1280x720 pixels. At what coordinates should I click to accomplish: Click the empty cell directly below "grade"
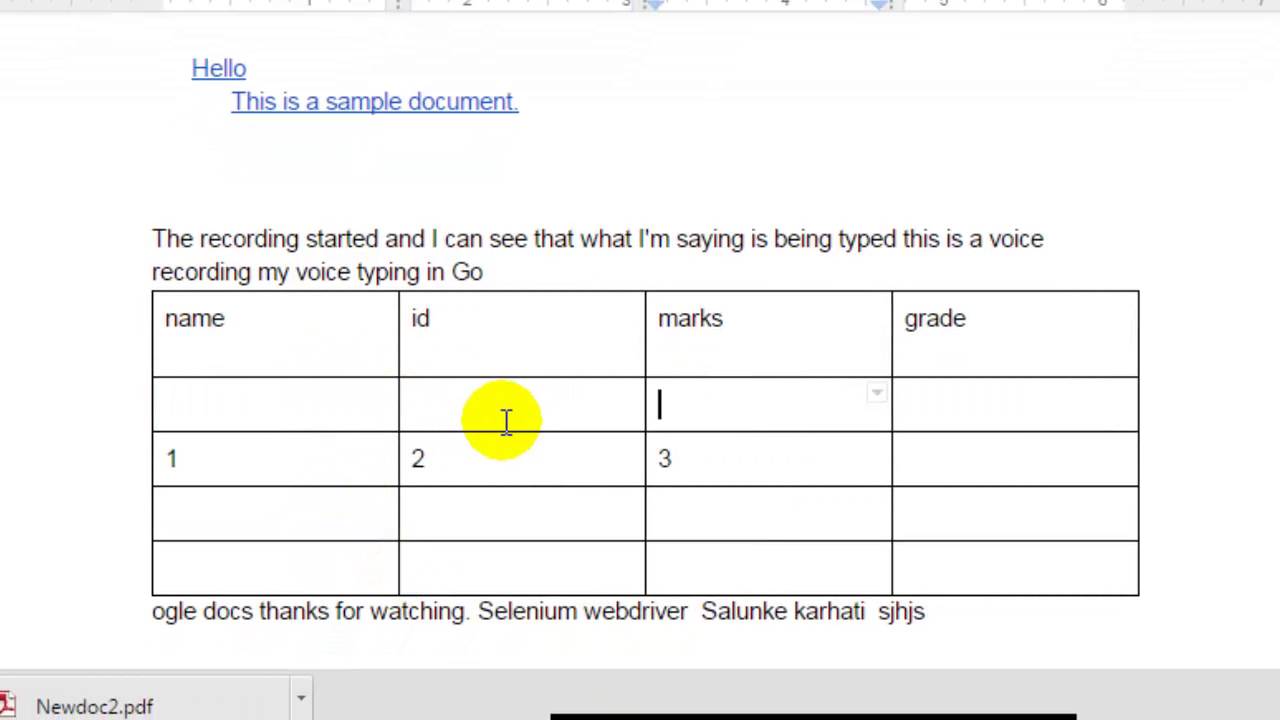1015,404
